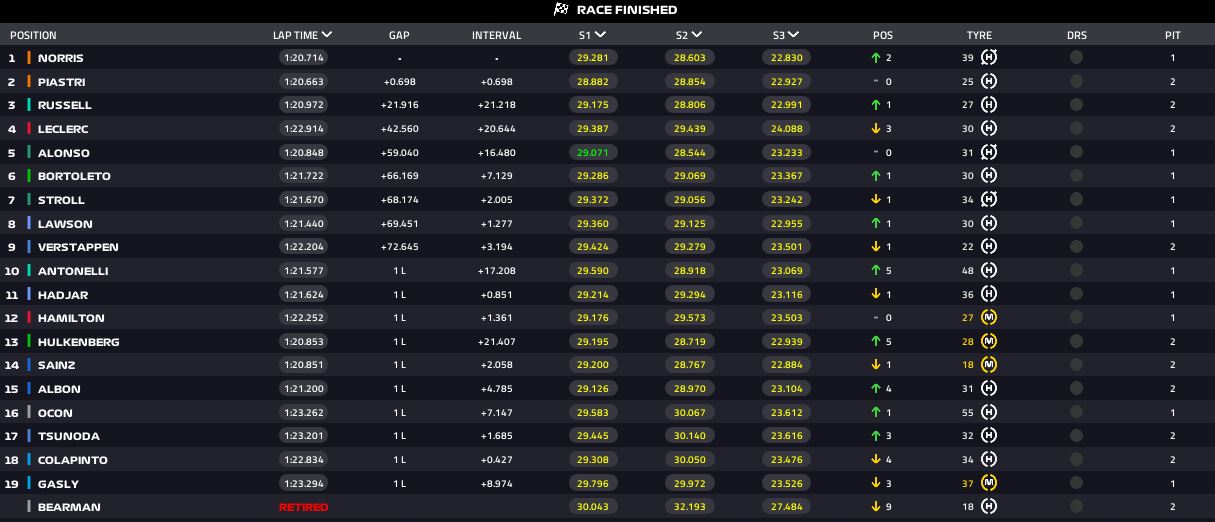This screenshot has width=1215, height=522.
Task: Click Norris's hard tyre icon
Action: pyautogui.click(x=989, y=58)
